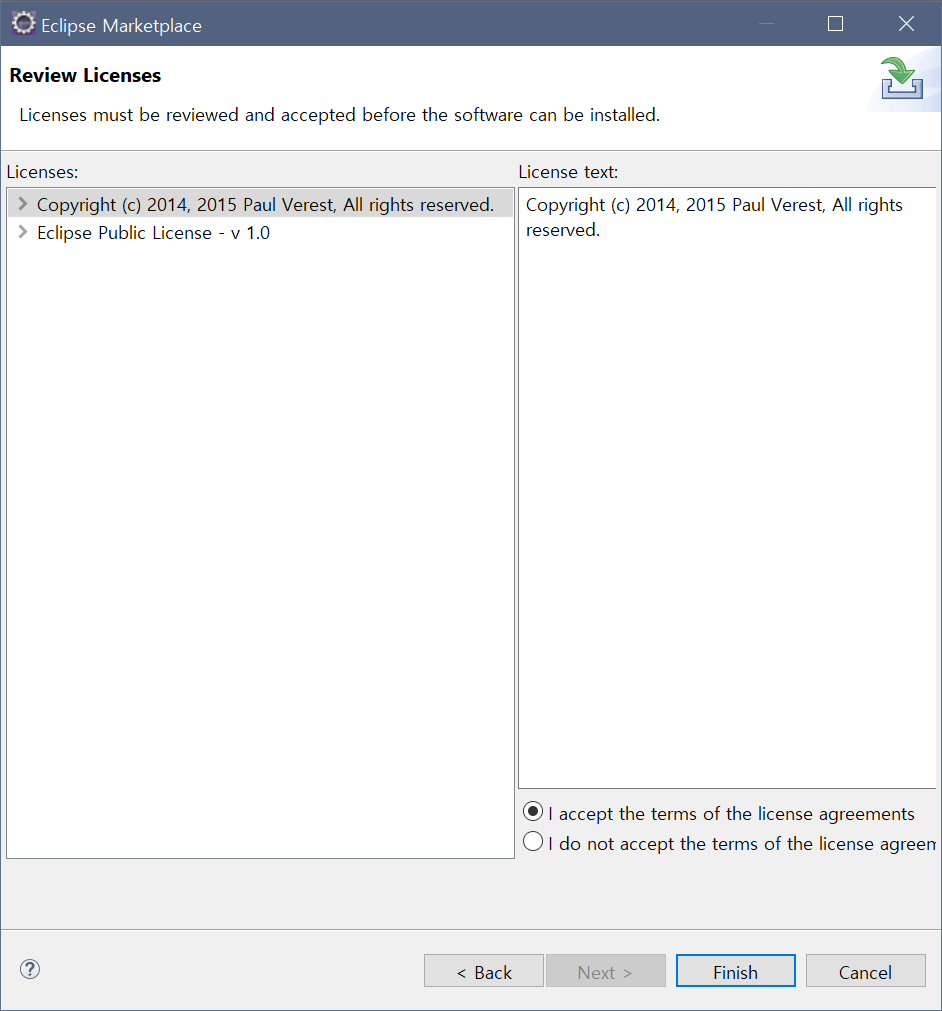Viewport: 942px width, 1011px height.
Task: Go back with the Back button
Action: (x=484, y=971)
